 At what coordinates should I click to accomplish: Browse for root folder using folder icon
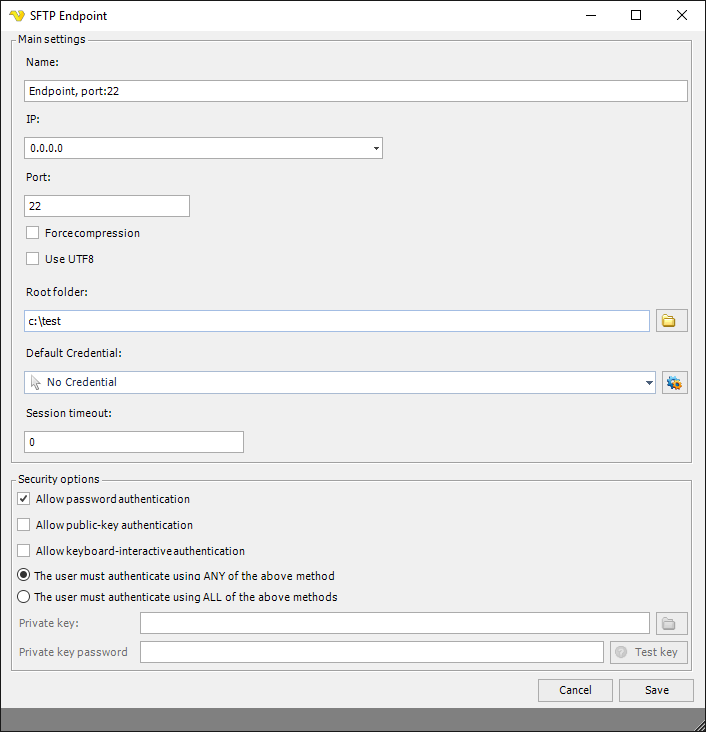coord(671,321)
